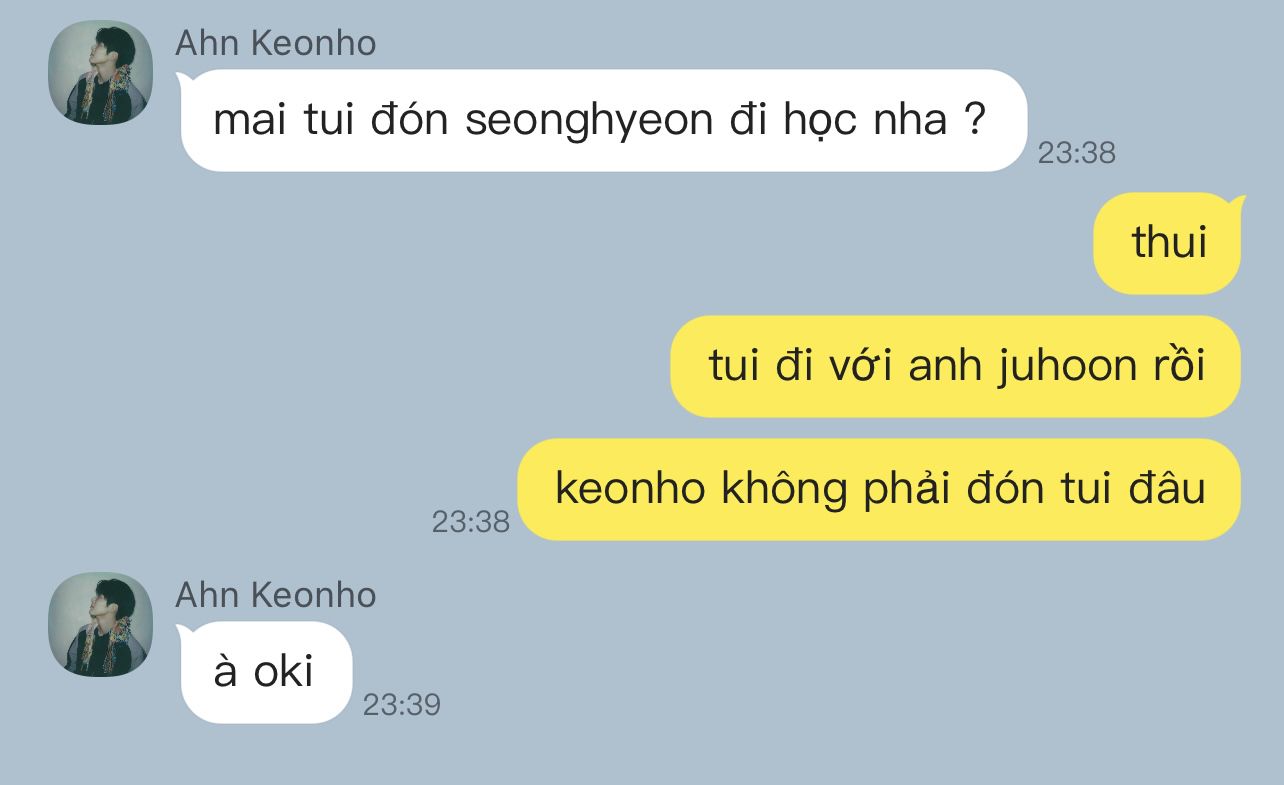Click the Ahn Keonho name above first message
The width and height of the screenshot is (1284, 785).
[x=276, y=43]
